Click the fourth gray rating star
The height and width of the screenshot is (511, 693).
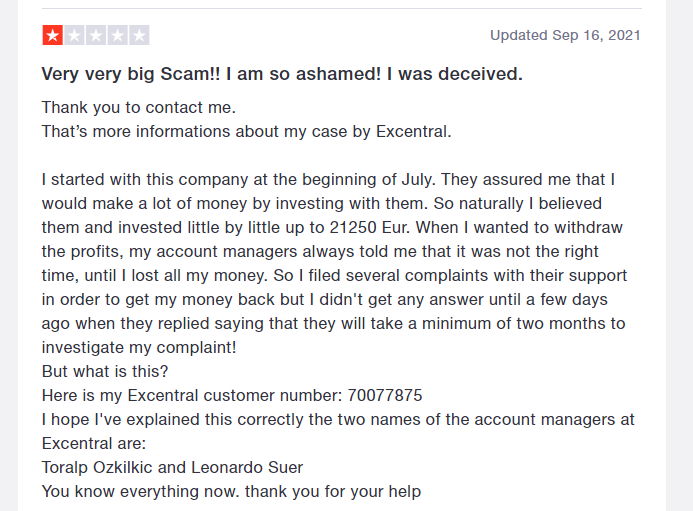click(x=118, y=36)
